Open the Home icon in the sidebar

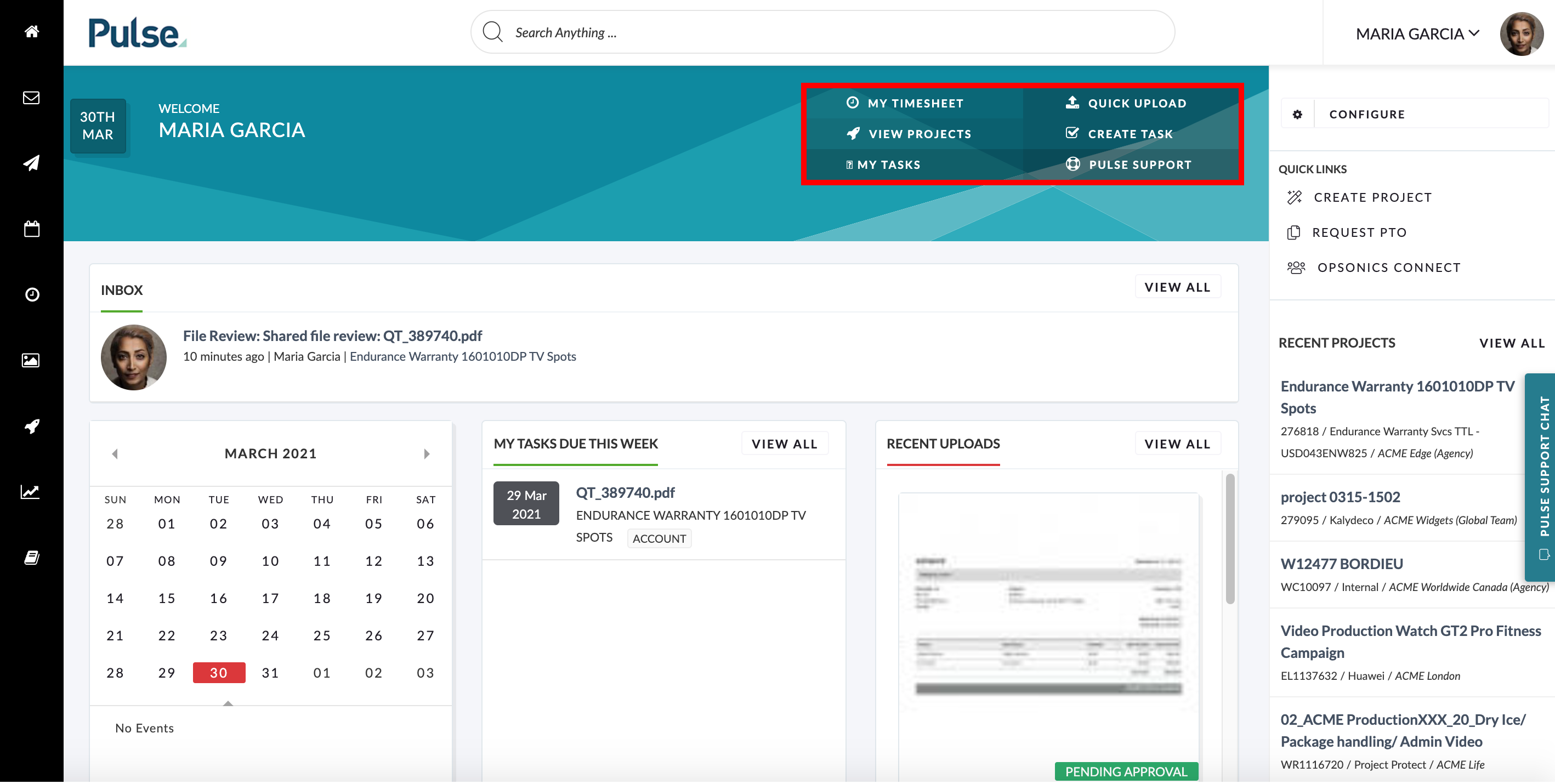31,31
